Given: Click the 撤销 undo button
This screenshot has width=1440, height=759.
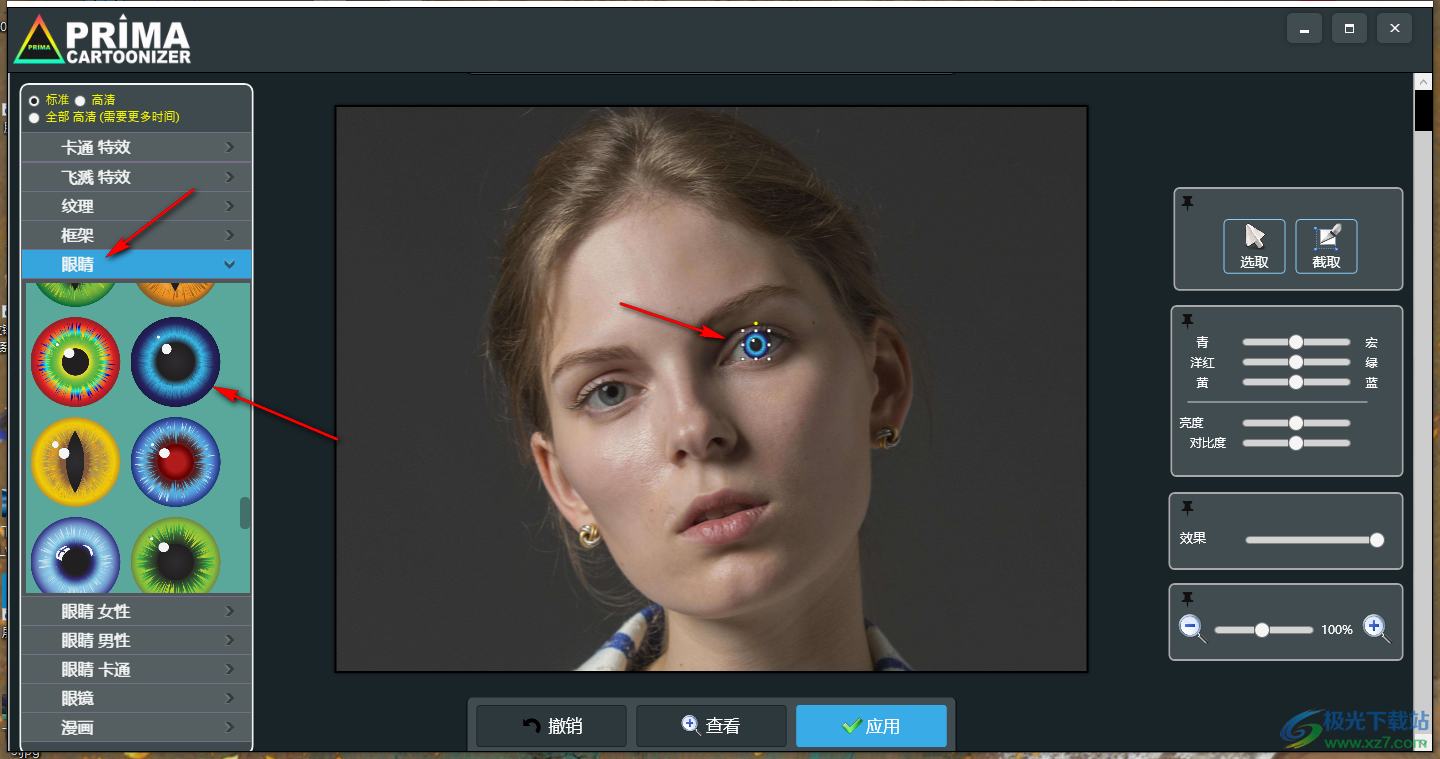Looking at the screenshot, I should 551,726.
